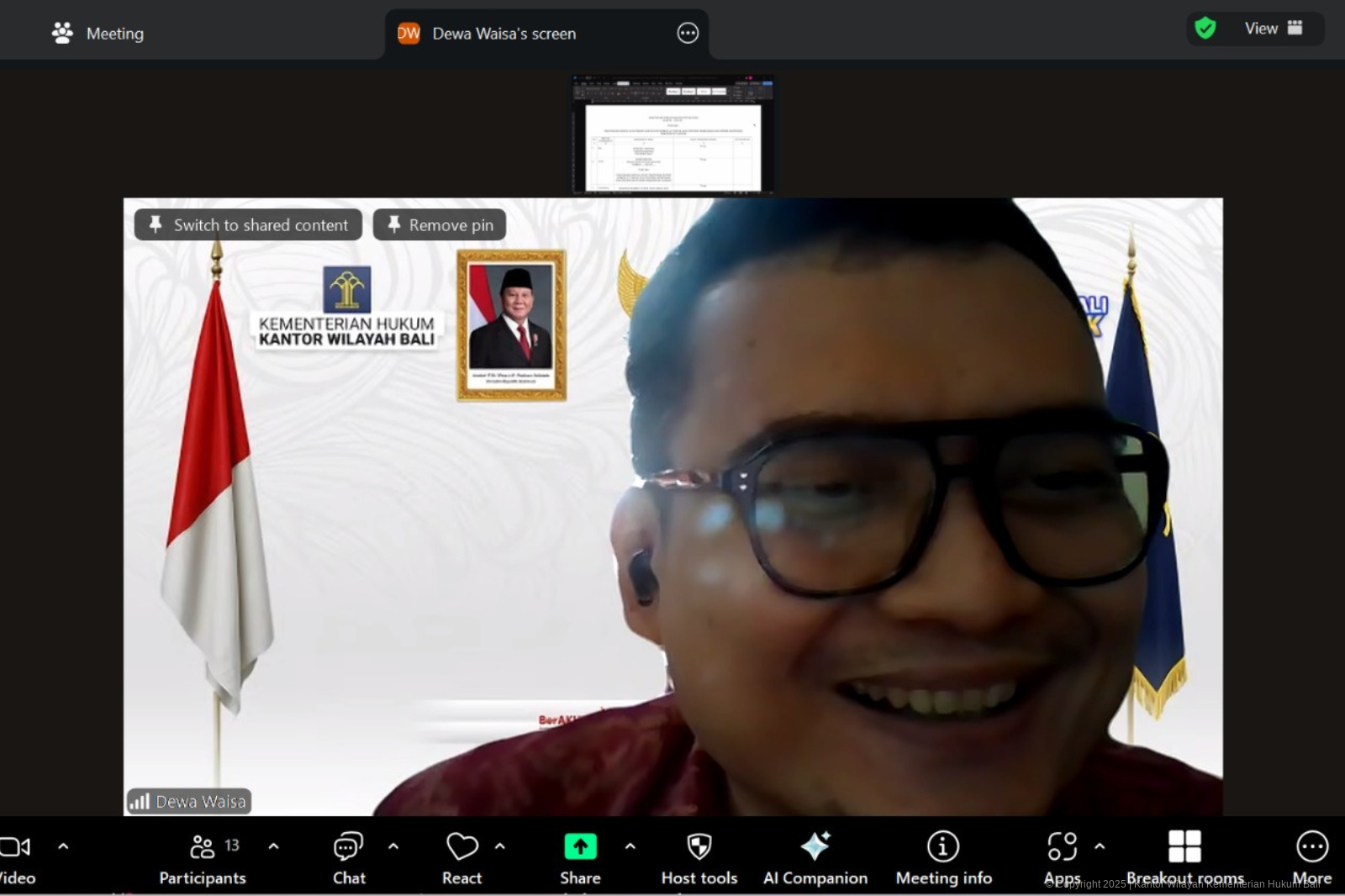Switch to the Meeting tab
The image size is (1345, 896).
click(98, 34)
